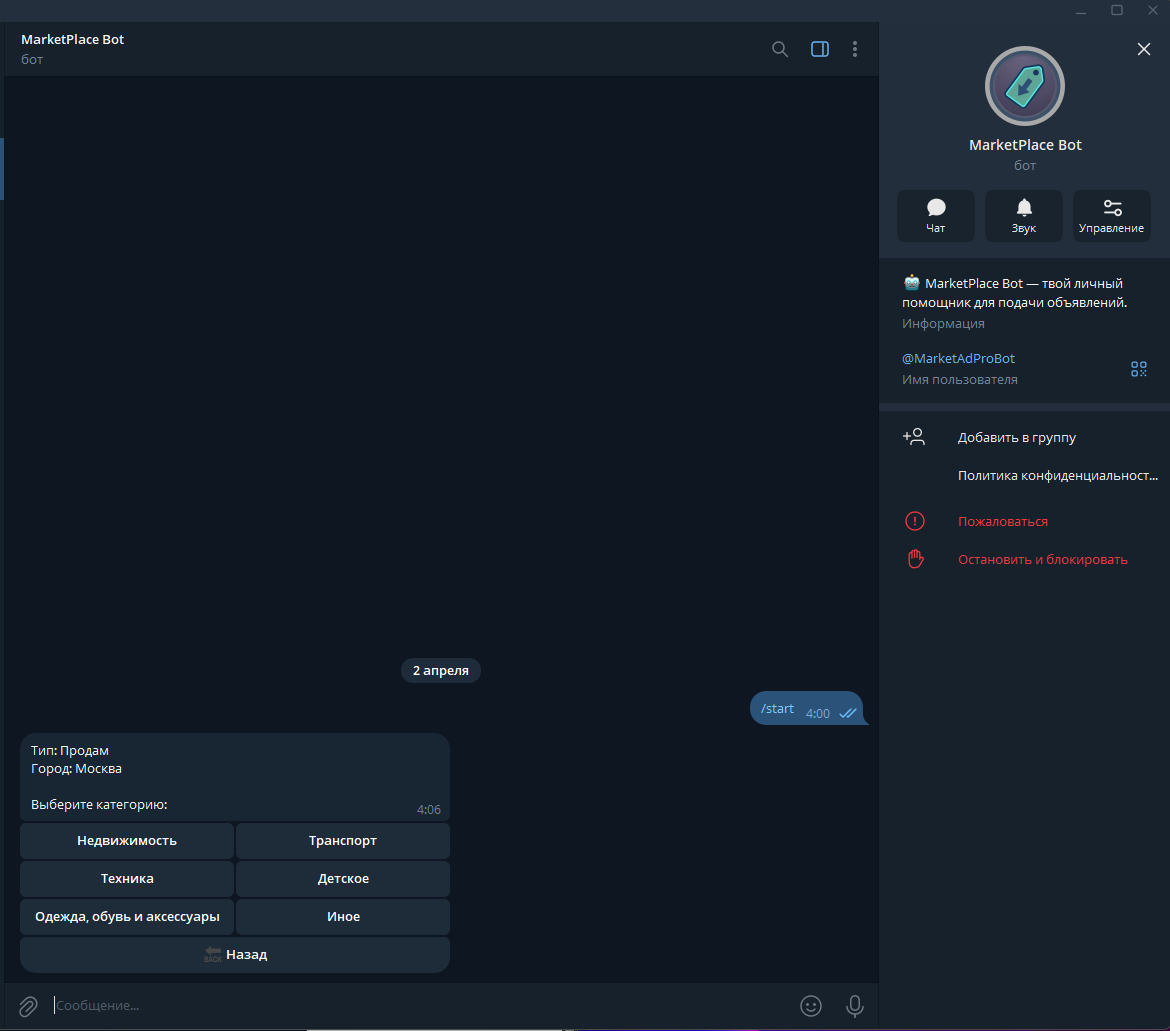Image resolution: width=1170 pixels, height=1031 pixels.
Task: Click the MarketPlace Bot chat header title
Action: (x=72, y=40)
